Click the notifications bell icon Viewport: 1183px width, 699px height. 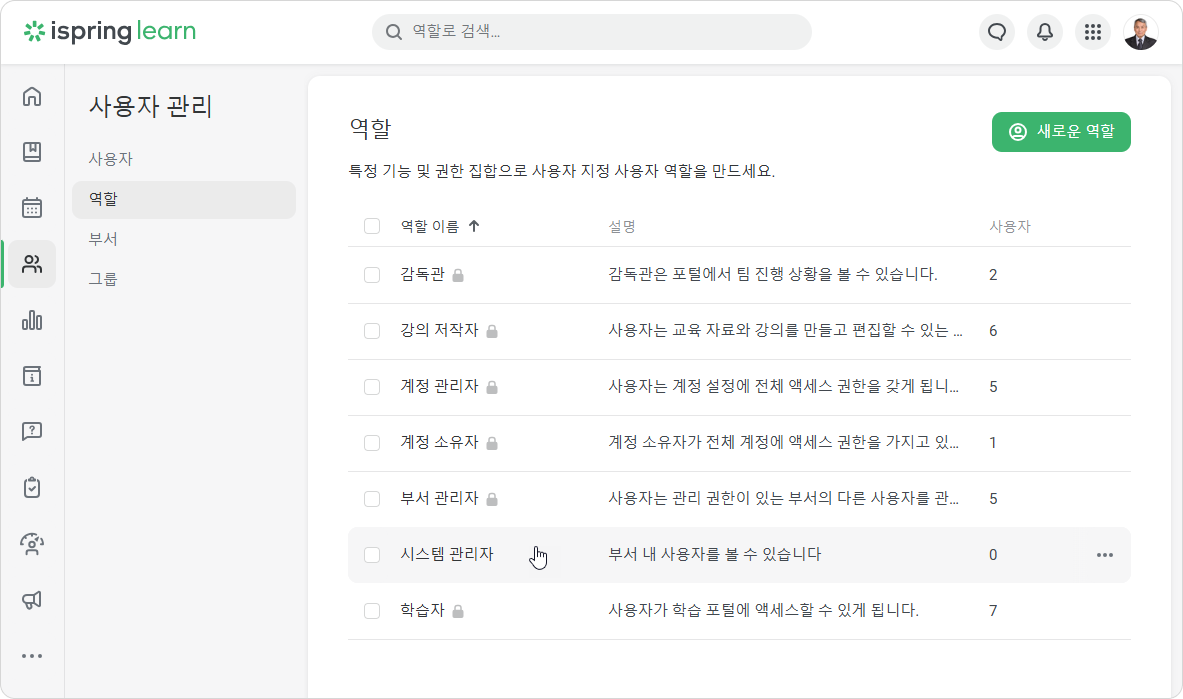pos(1045,32)
